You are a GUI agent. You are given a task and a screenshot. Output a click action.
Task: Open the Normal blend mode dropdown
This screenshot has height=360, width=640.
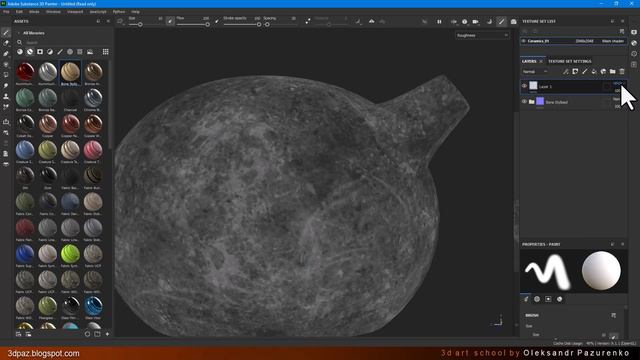(x=535, y=71)
